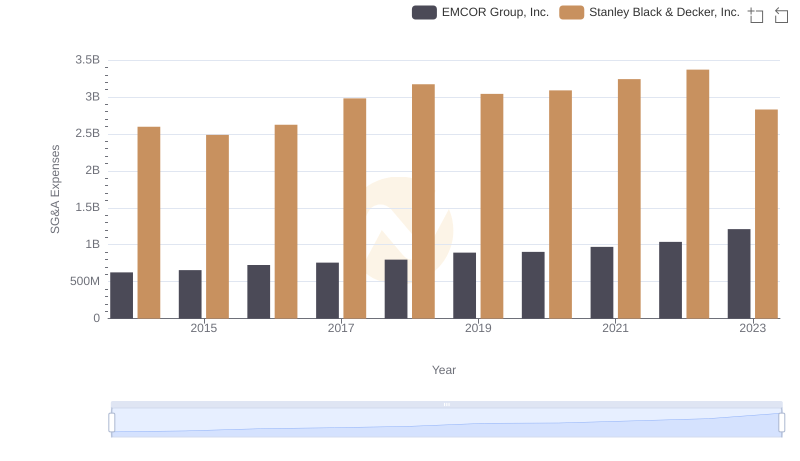
Task: Select the 2021 Stanley Black & Decker bar
Action: pos(629,199)
